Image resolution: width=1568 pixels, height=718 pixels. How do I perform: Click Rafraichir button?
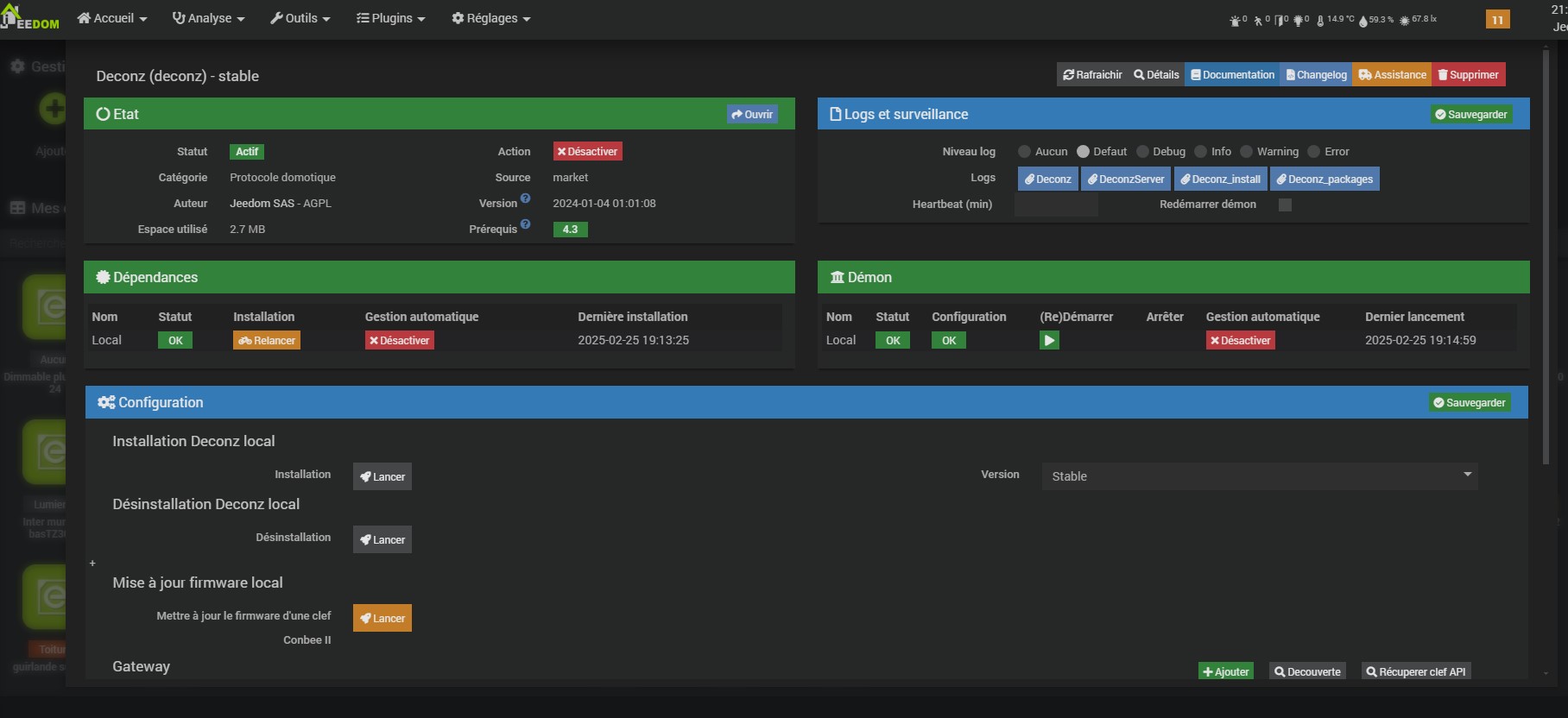(1092, 75)
